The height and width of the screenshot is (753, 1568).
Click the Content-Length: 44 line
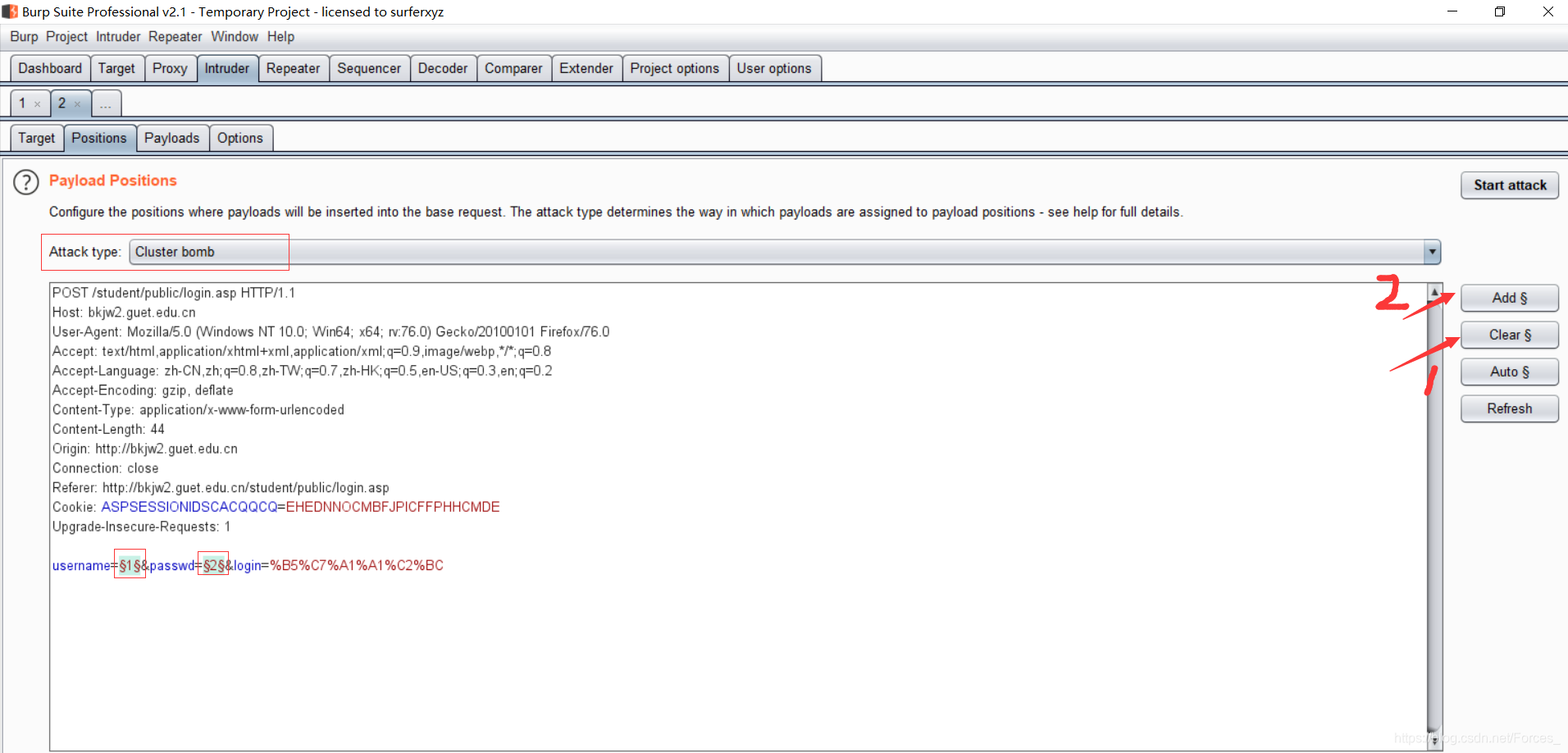[x=108, y=429]
